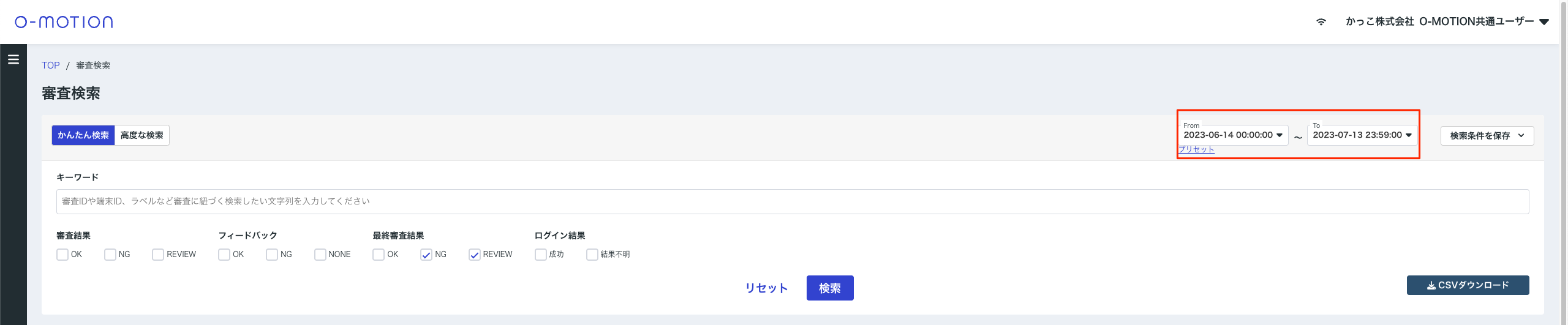Viewport: 1568px width, 325px height.
Task: Click the リセット link
Action: [766, 288]
